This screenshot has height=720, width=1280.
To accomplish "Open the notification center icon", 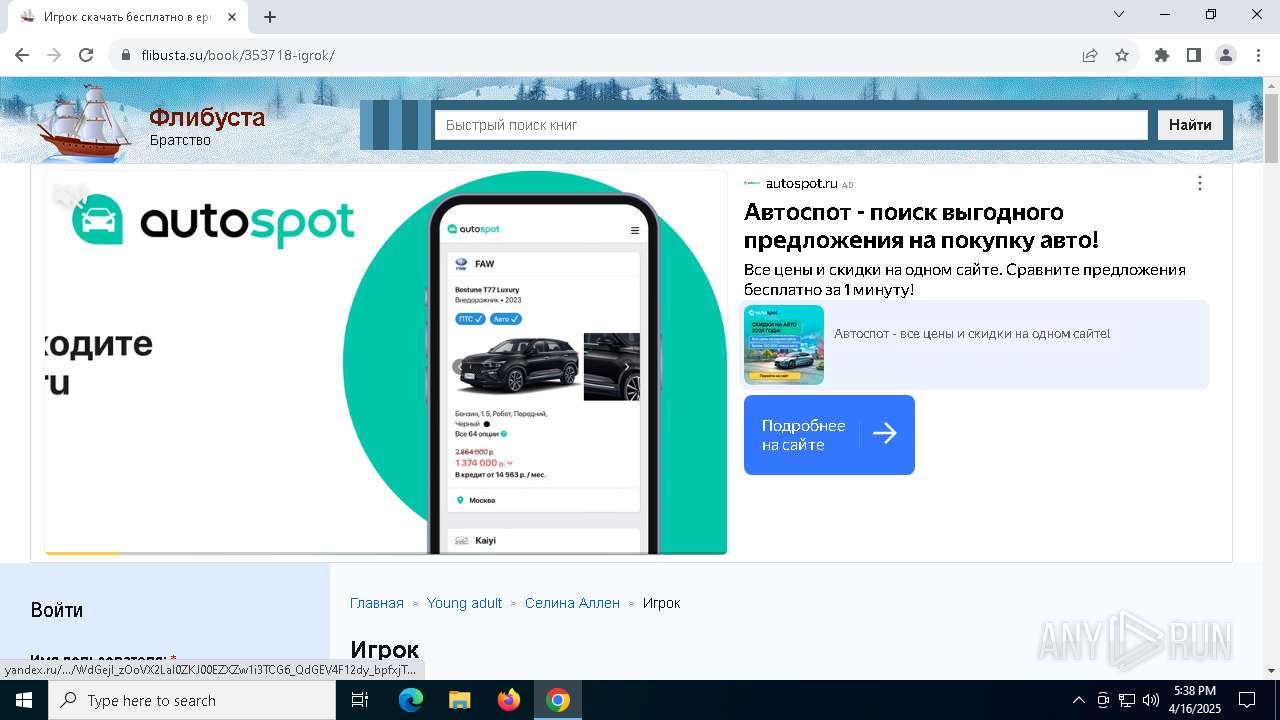I will tap(1247, 700).
